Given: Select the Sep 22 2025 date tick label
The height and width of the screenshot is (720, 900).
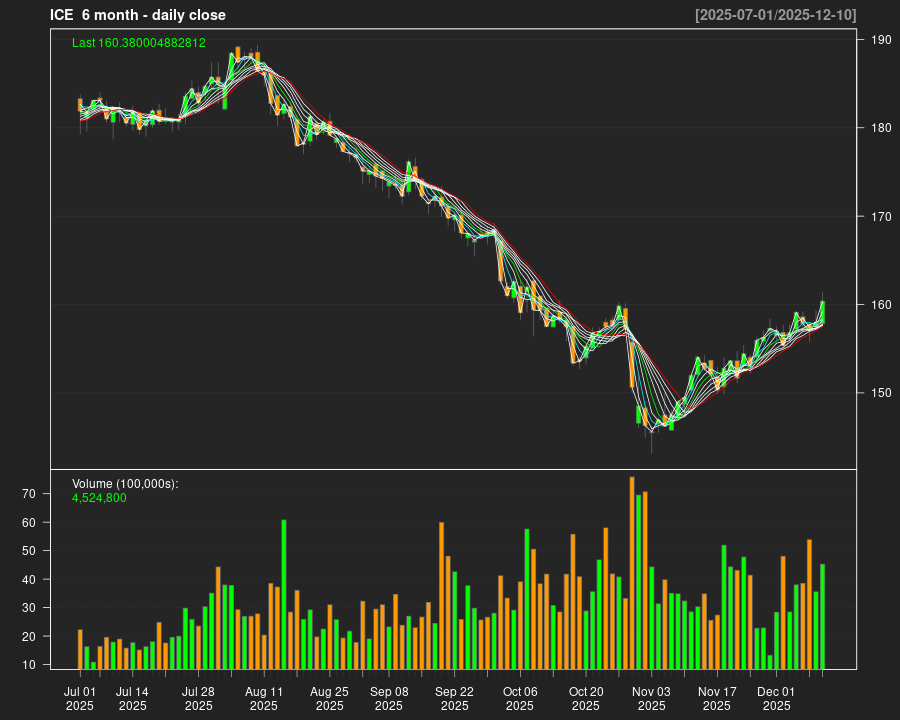Looking at the screenshot, I should [x=454, y=698].
